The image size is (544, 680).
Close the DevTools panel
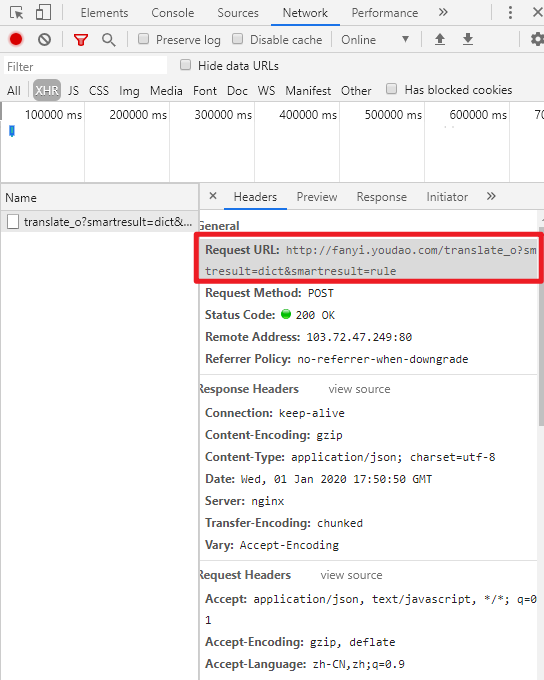[x=537, y=12]
